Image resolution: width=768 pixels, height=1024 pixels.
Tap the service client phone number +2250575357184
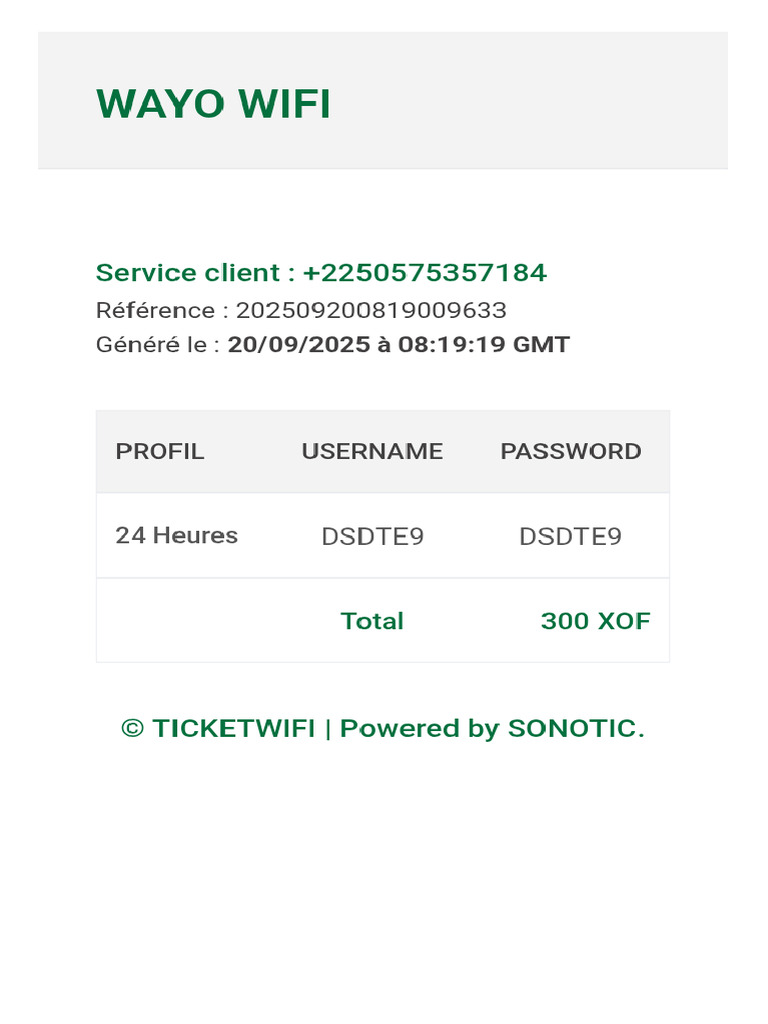click(425, 272)
